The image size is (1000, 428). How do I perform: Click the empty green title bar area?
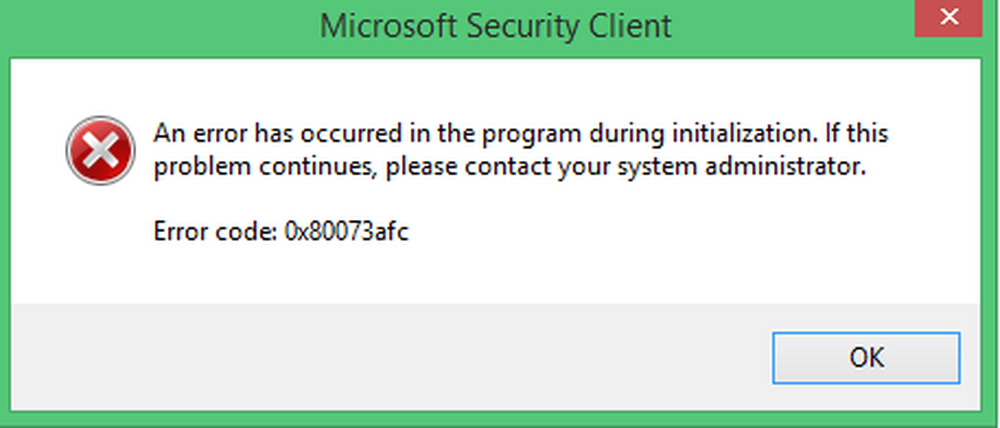point(159,27)
